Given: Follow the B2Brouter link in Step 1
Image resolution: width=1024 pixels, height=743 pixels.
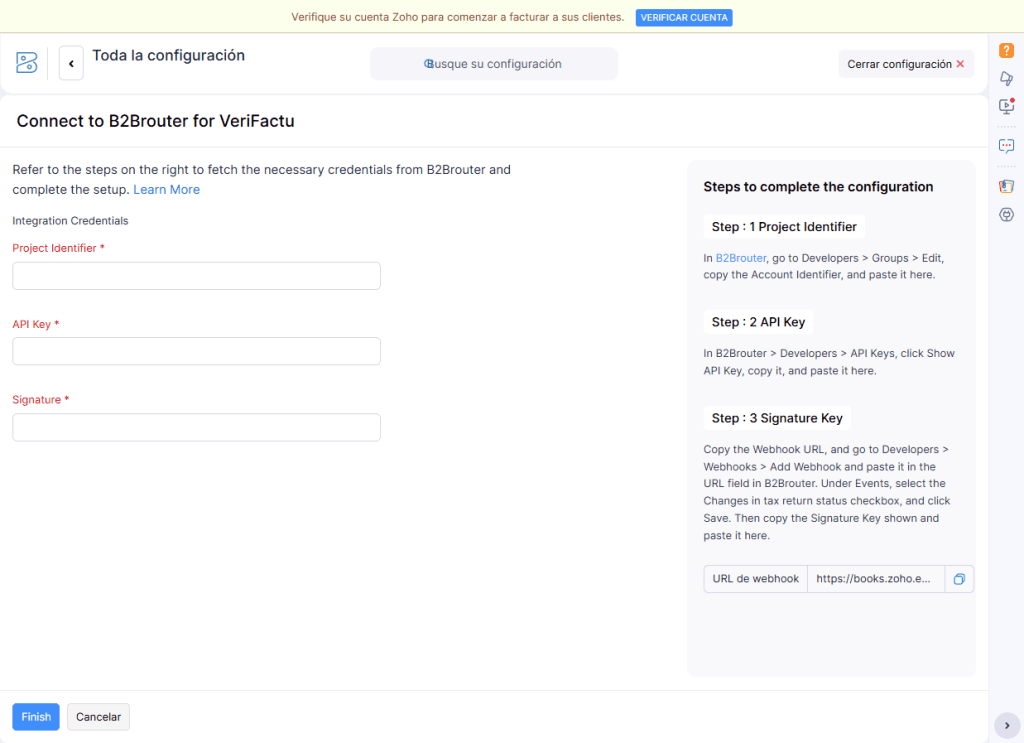Looking at the screenshot, I should point(741,258).
